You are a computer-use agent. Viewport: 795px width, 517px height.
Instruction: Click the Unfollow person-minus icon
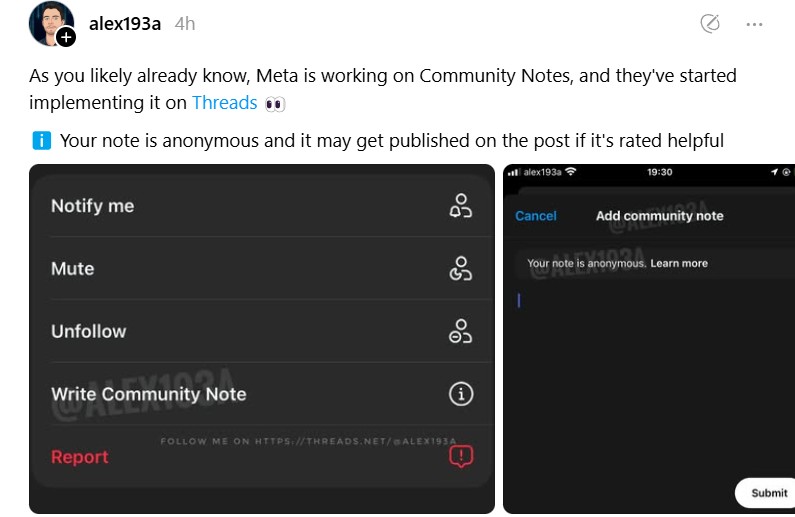click(460, 331)
